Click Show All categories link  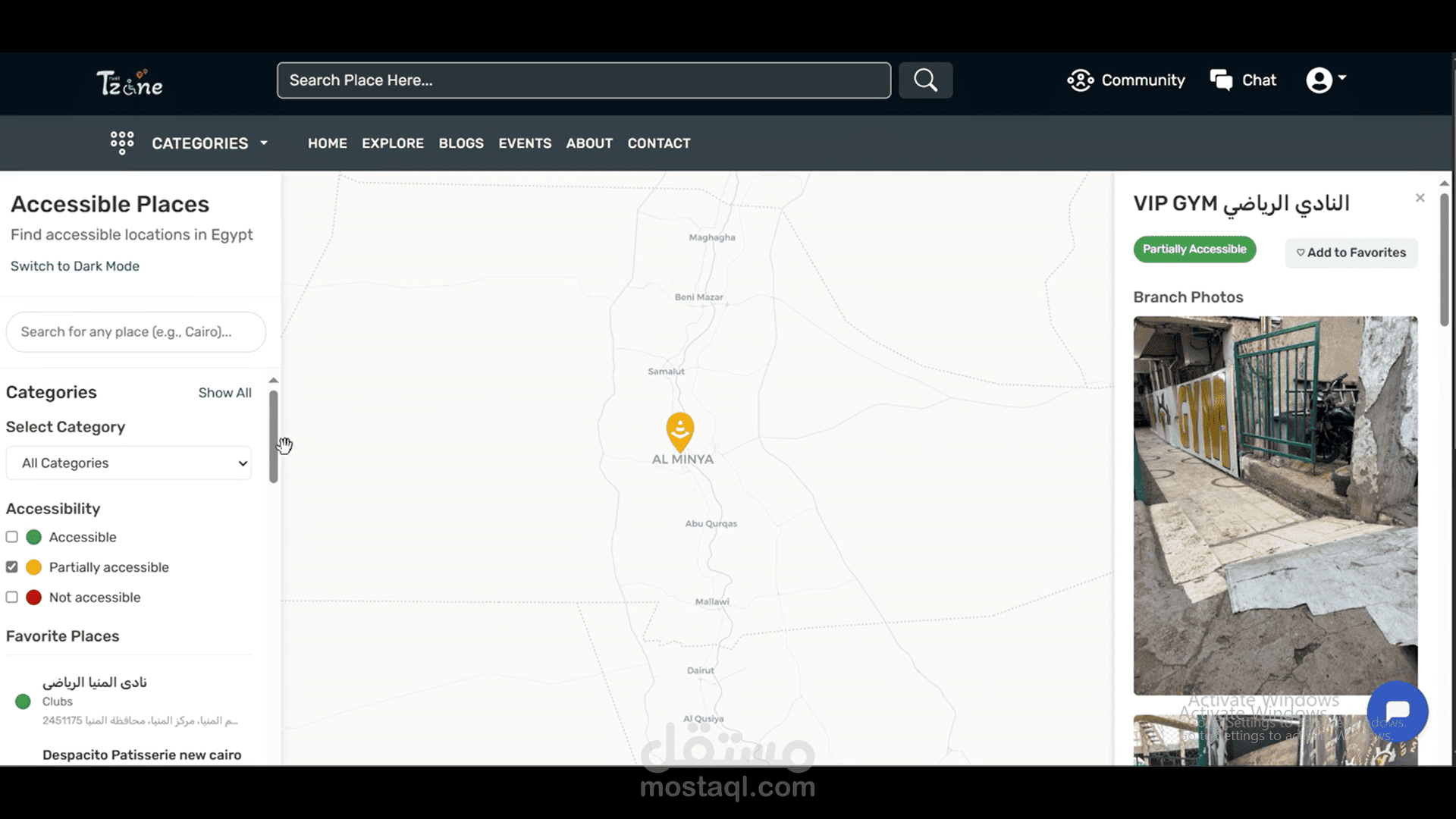tap(224, 393)
